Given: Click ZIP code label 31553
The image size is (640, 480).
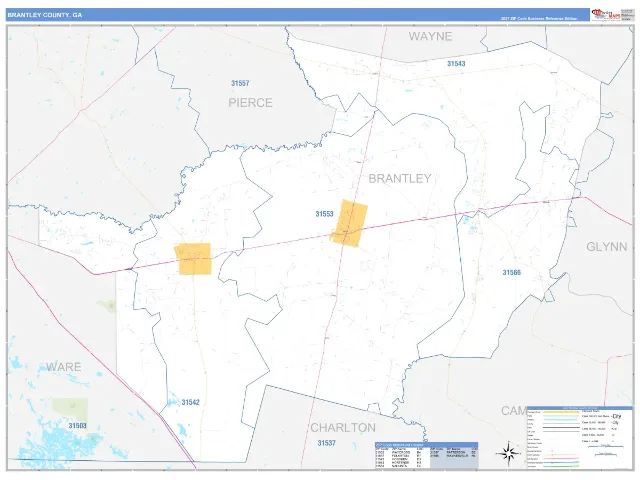Looking at the screenshot, I should coord(324,214).
